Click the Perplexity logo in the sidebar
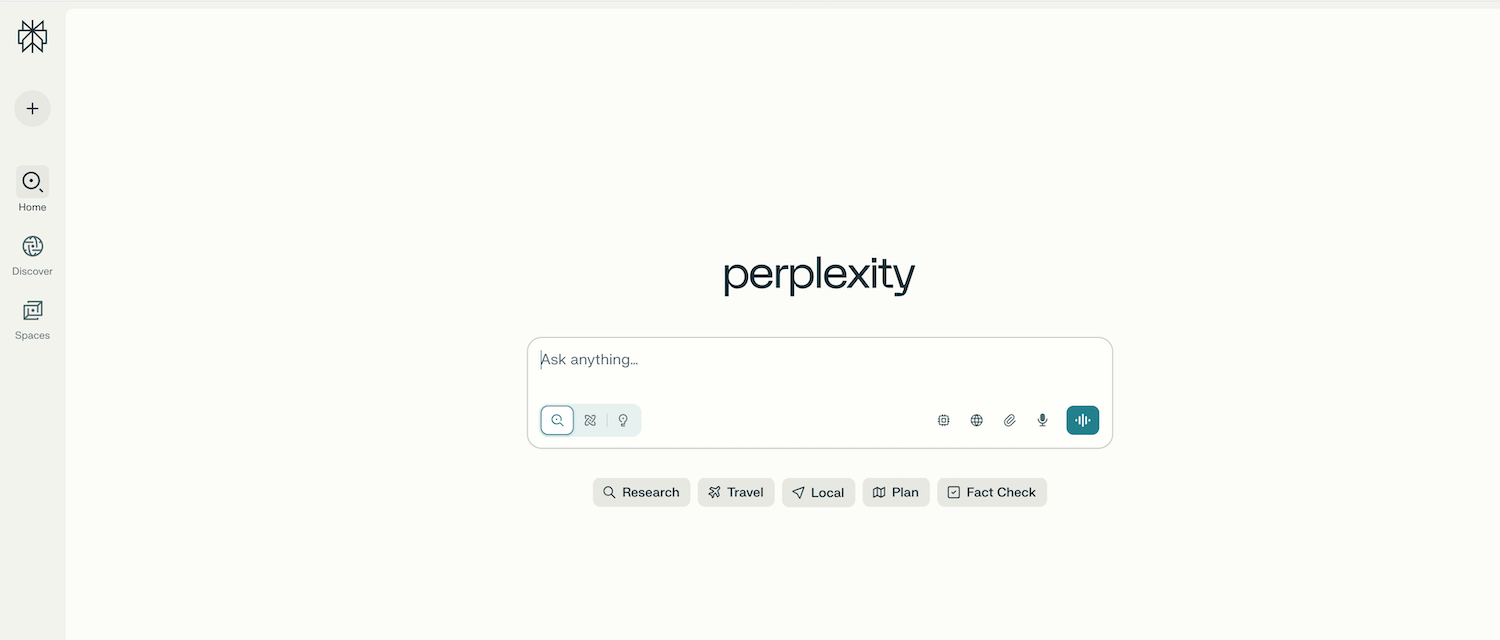The image size is (1500, 640). [x=32, y=35]
